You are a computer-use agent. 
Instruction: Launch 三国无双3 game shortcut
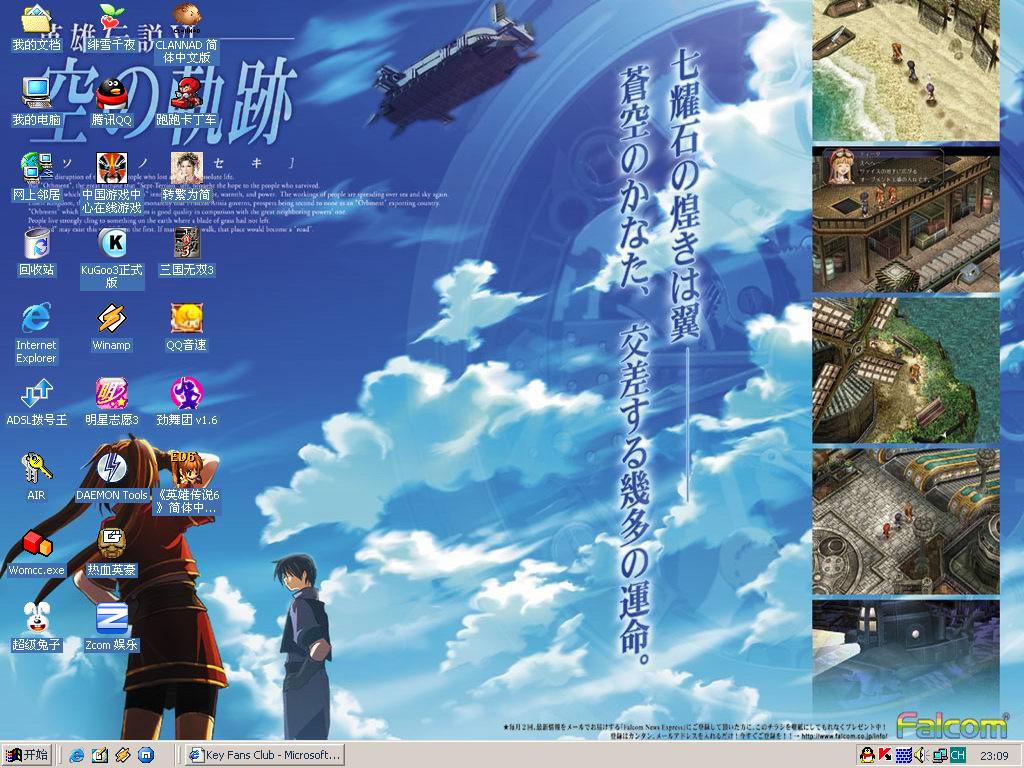pyautogui.click(x=186, y=244)
